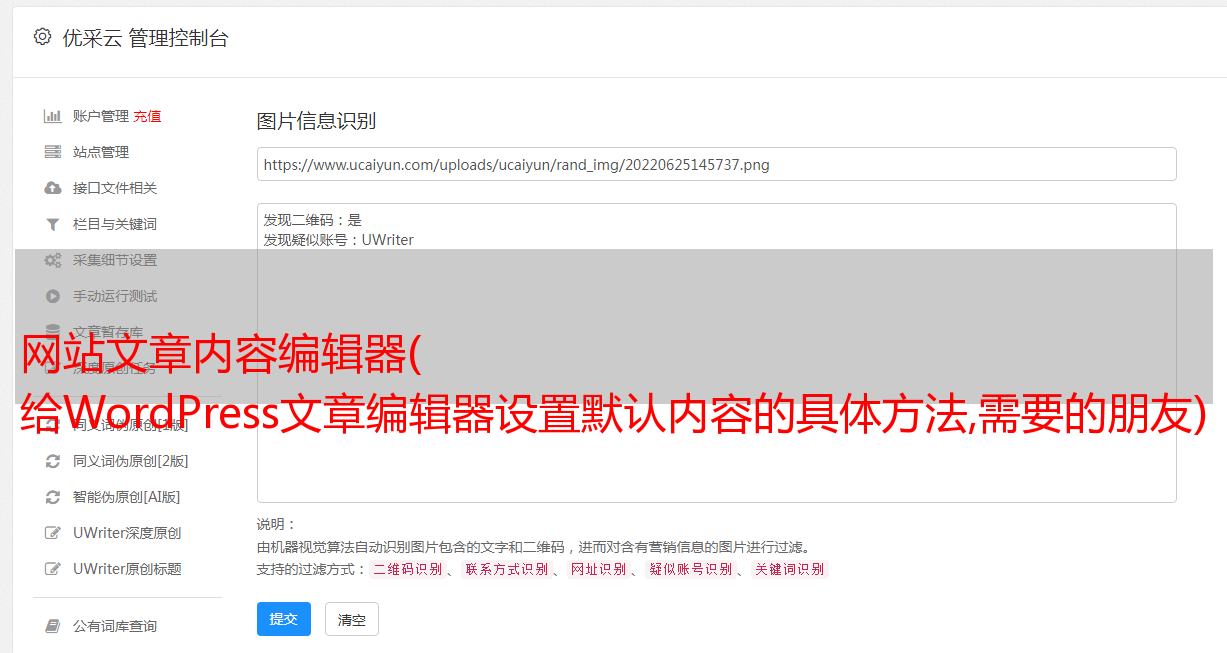
Task: Select 智能伪原创[AI版] in the sidebar
Action: tap(126, 497)
